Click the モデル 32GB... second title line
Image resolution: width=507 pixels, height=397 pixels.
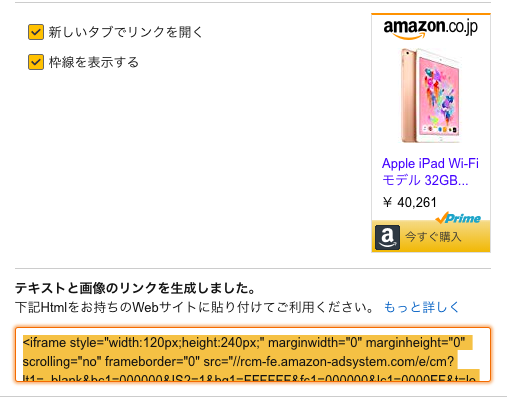pos(425,180)
